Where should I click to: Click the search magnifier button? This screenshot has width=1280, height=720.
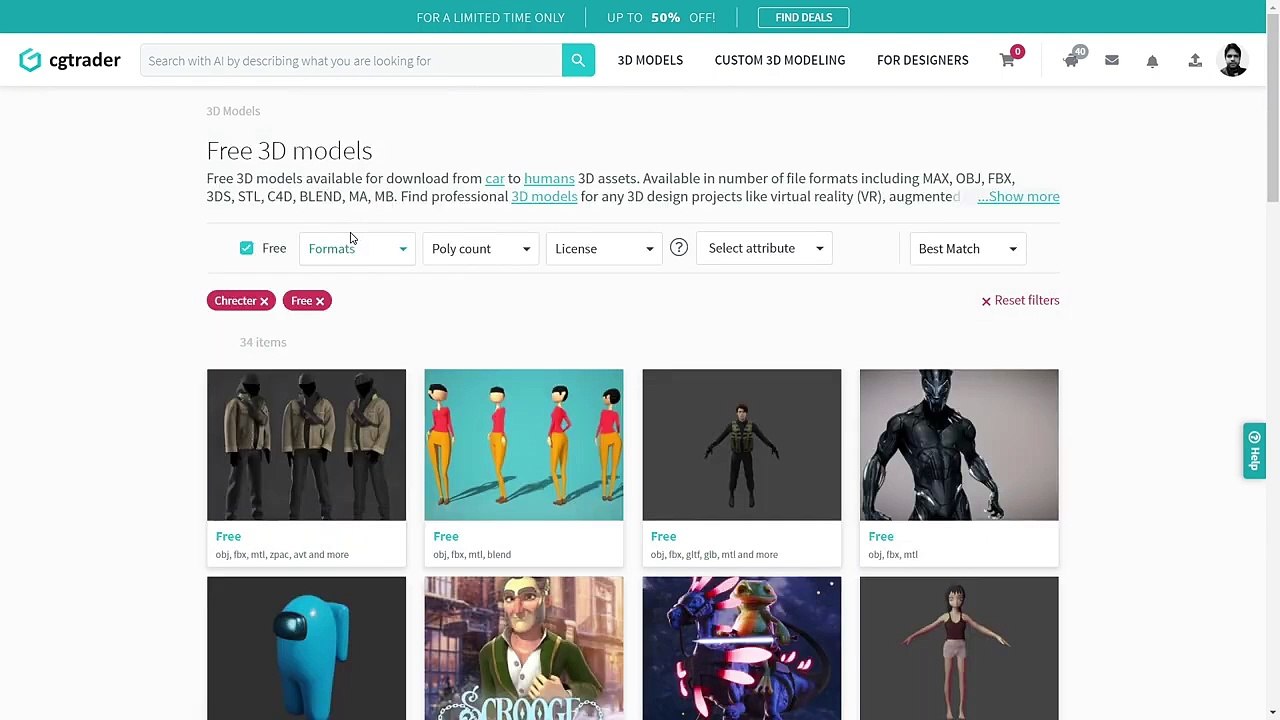(578, 60)
